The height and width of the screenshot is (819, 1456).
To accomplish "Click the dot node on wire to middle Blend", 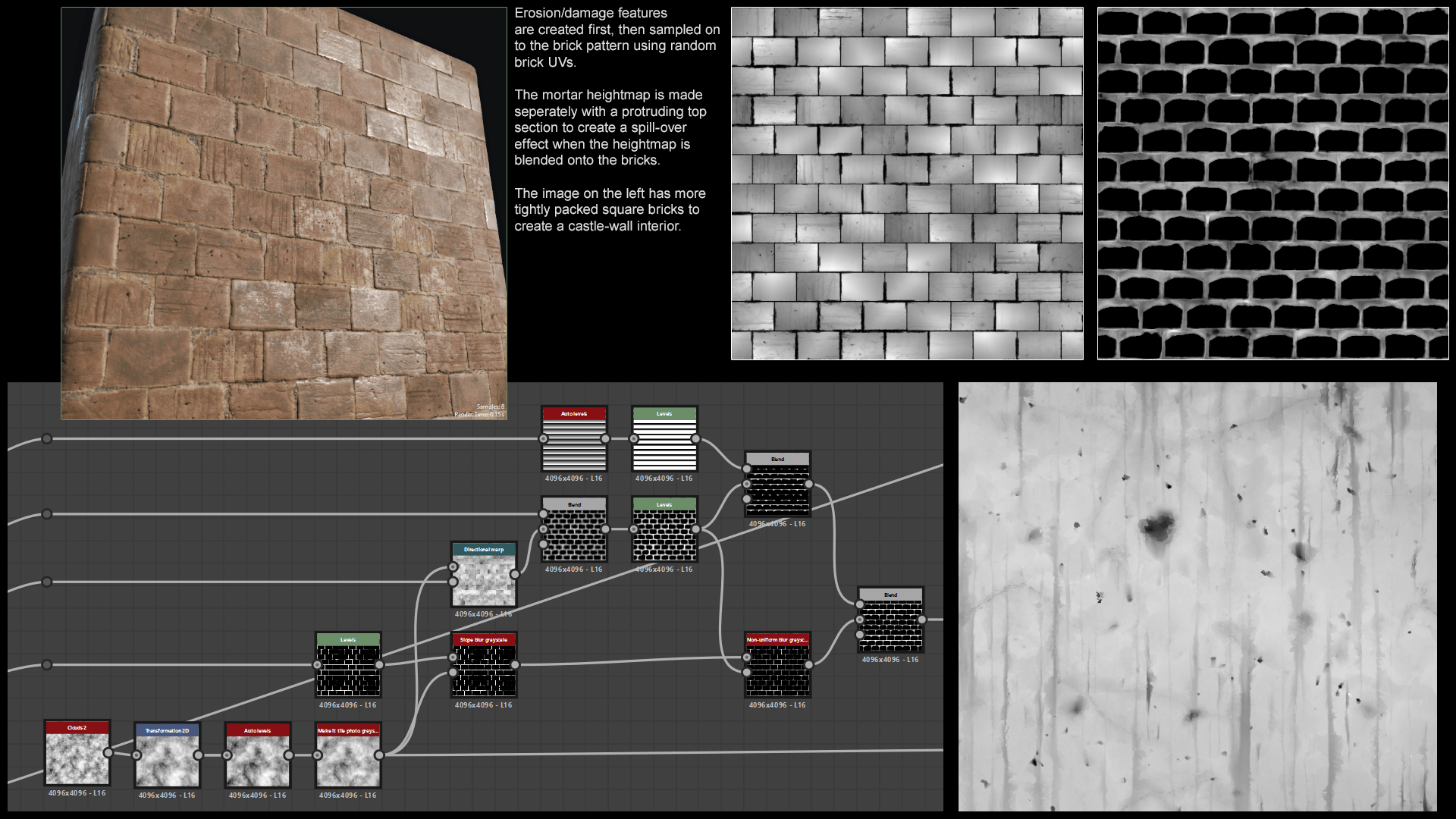I will pos(47,514).
